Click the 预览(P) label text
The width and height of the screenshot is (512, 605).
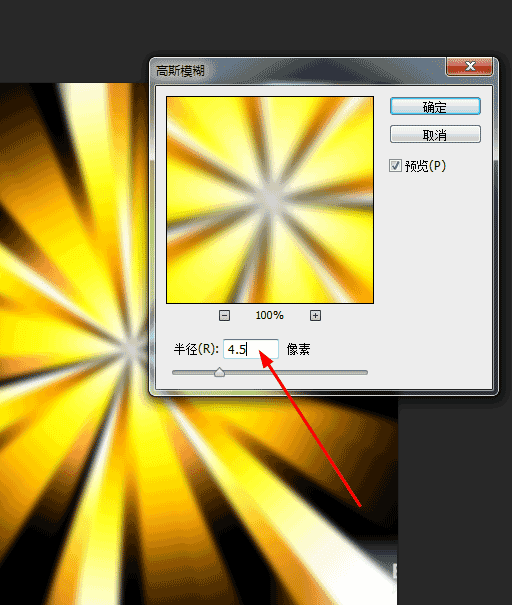pos(425,166)
